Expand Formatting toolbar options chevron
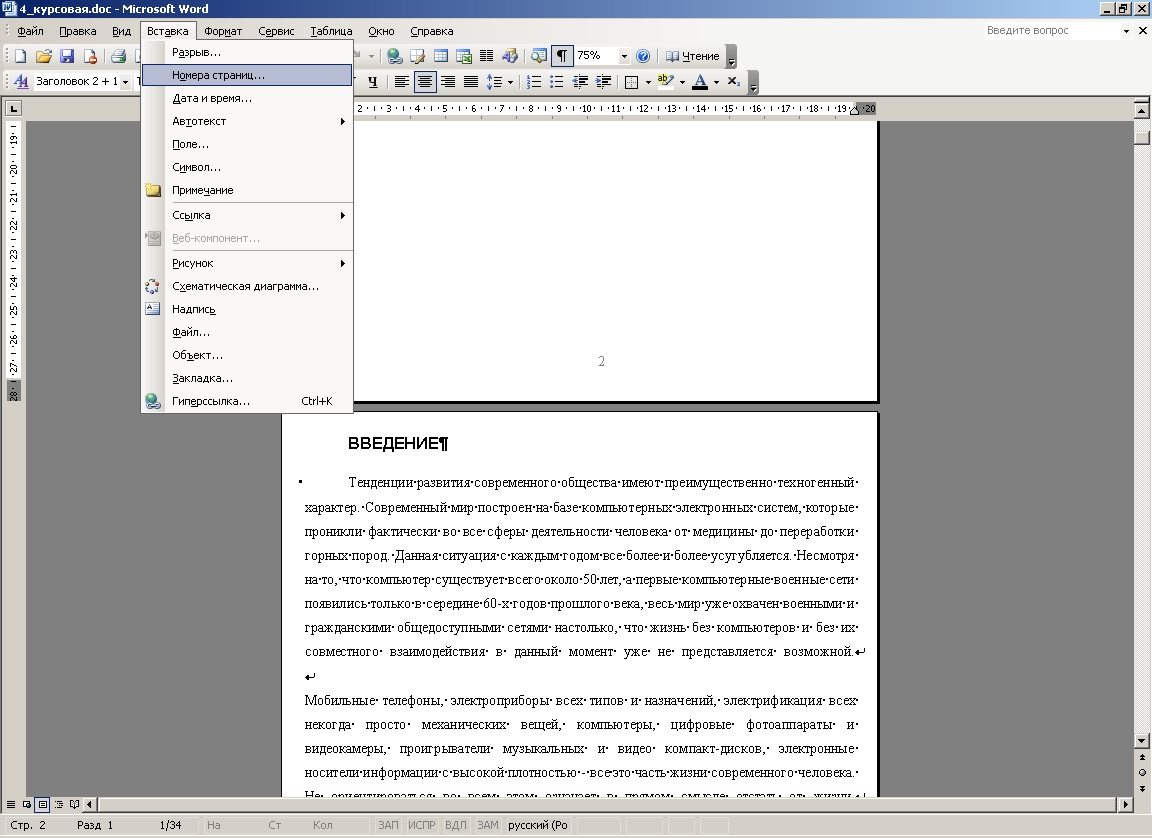 (x=753, y=83)
